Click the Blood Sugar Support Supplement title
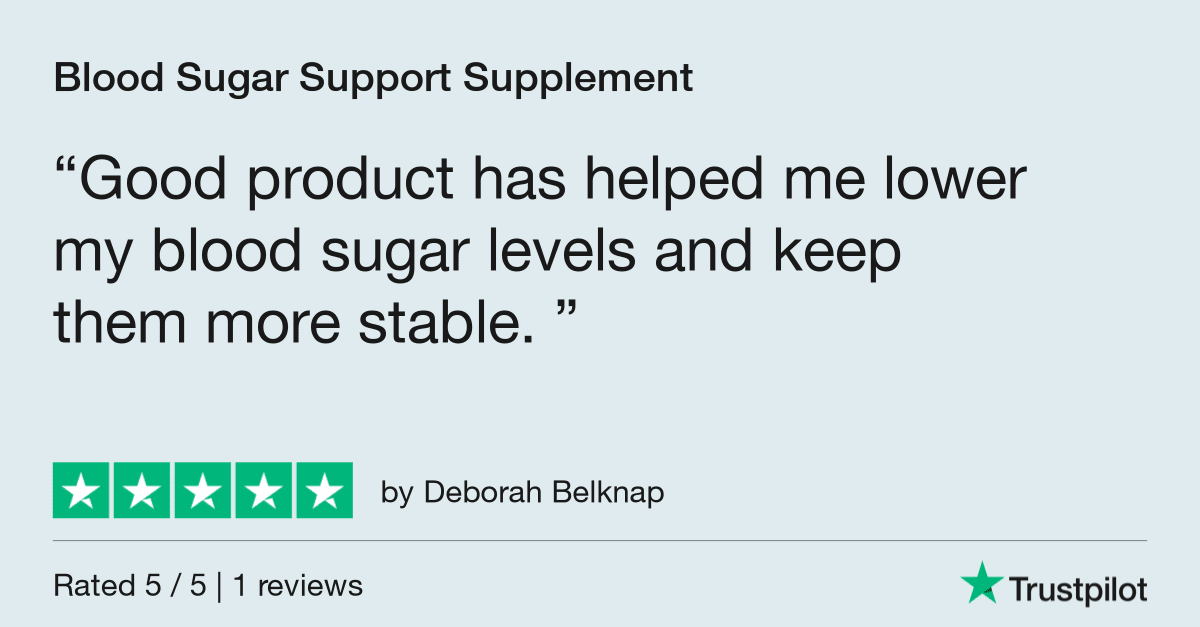 point(373,78)
